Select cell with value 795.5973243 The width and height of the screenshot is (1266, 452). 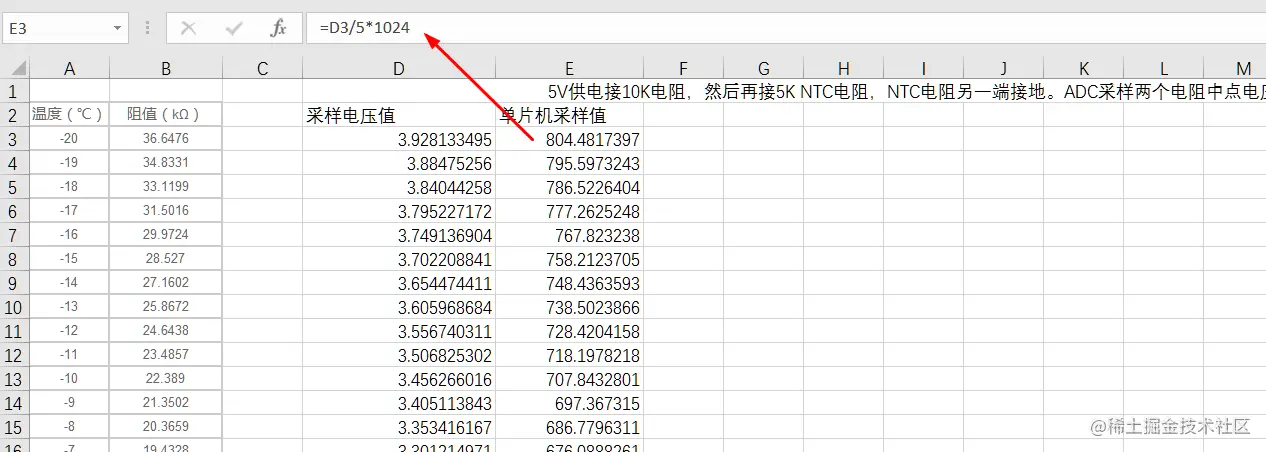pos(569,163)
